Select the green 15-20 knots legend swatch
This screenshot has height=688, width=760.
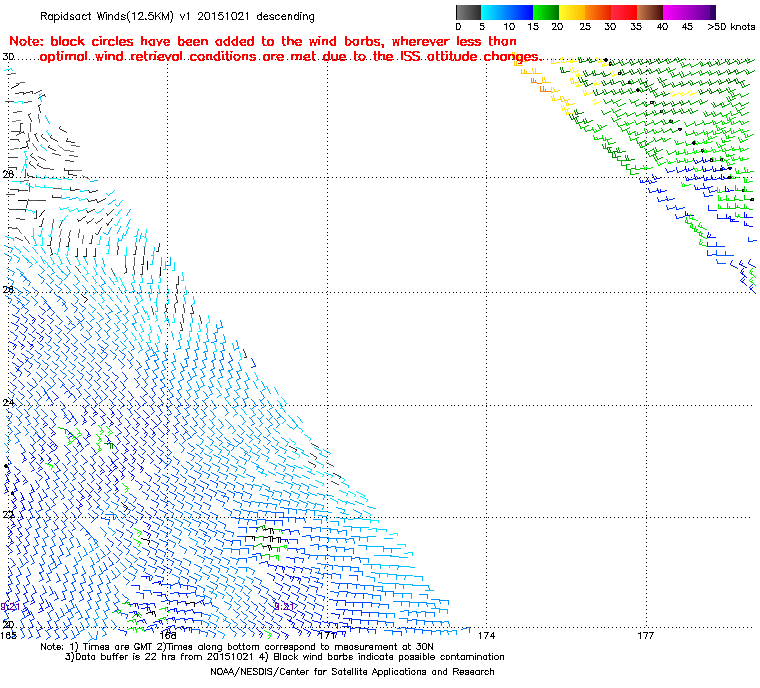pyautogui.click(x=546, y=12)
